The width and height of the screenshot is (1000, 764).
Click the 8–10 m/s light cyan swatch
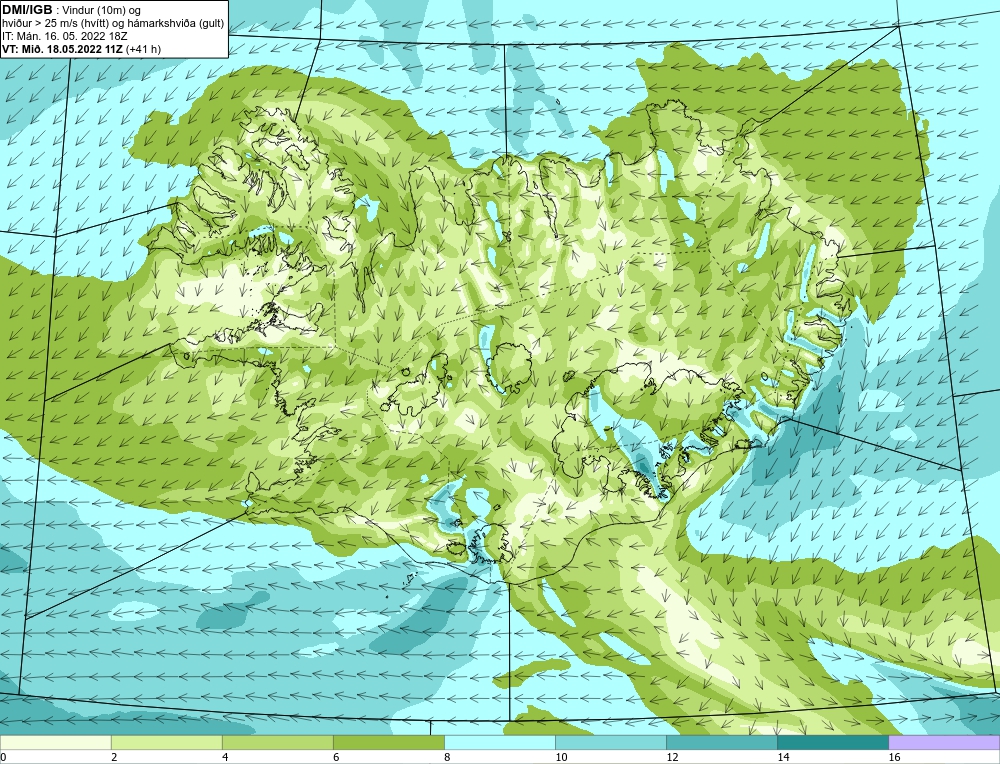pyautogui.click(x=499, y=742)
